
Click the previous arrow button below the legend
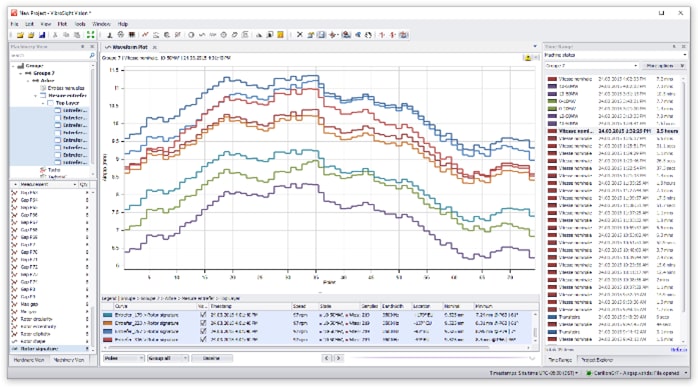coord(327,358)
